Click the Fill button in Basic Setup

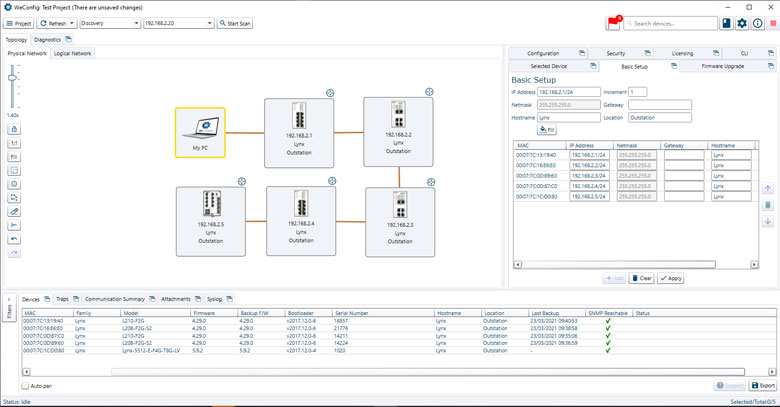547,130
